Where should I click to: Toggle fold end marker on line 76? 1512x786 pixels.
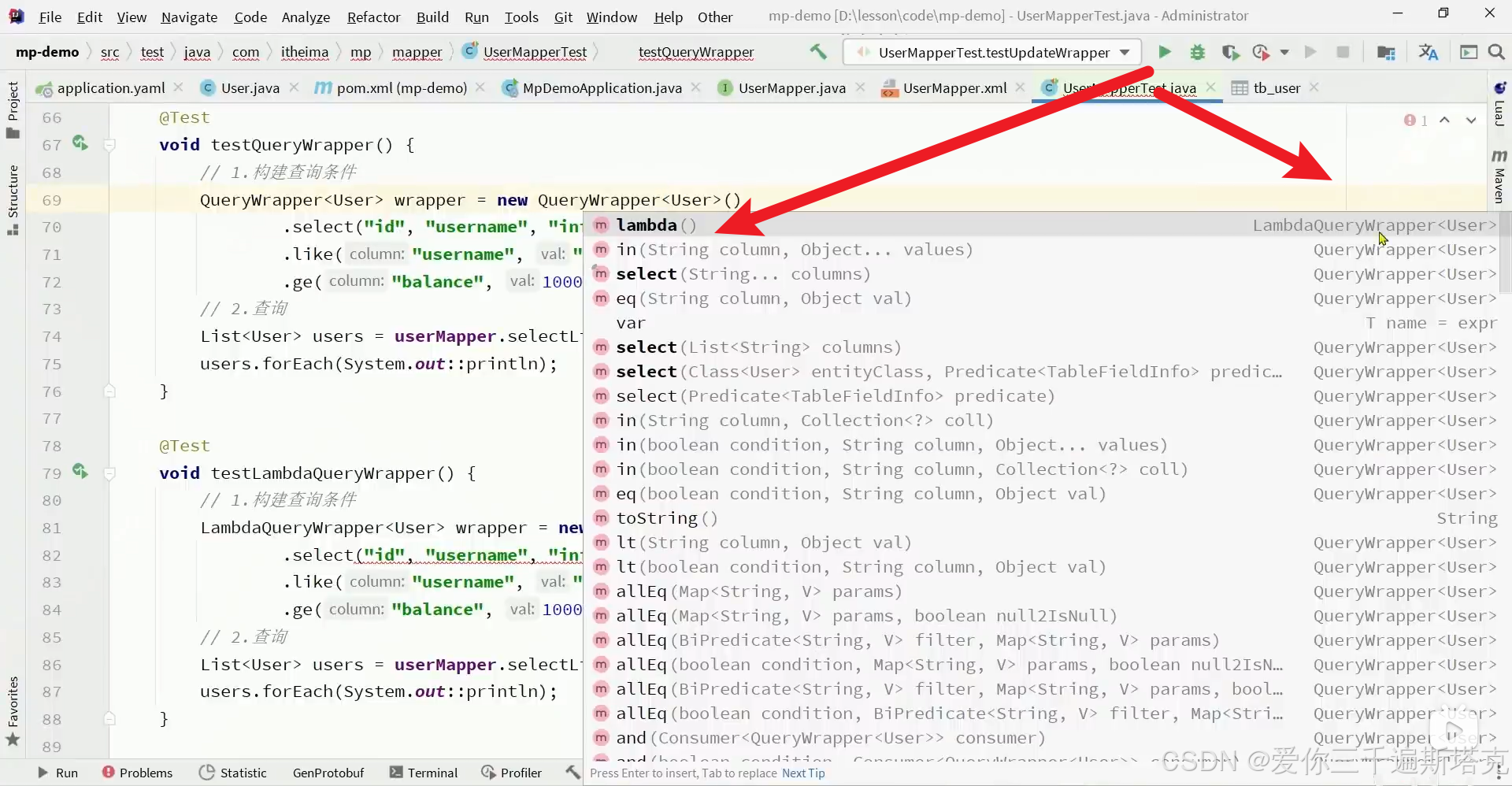[x=109, y=391]
